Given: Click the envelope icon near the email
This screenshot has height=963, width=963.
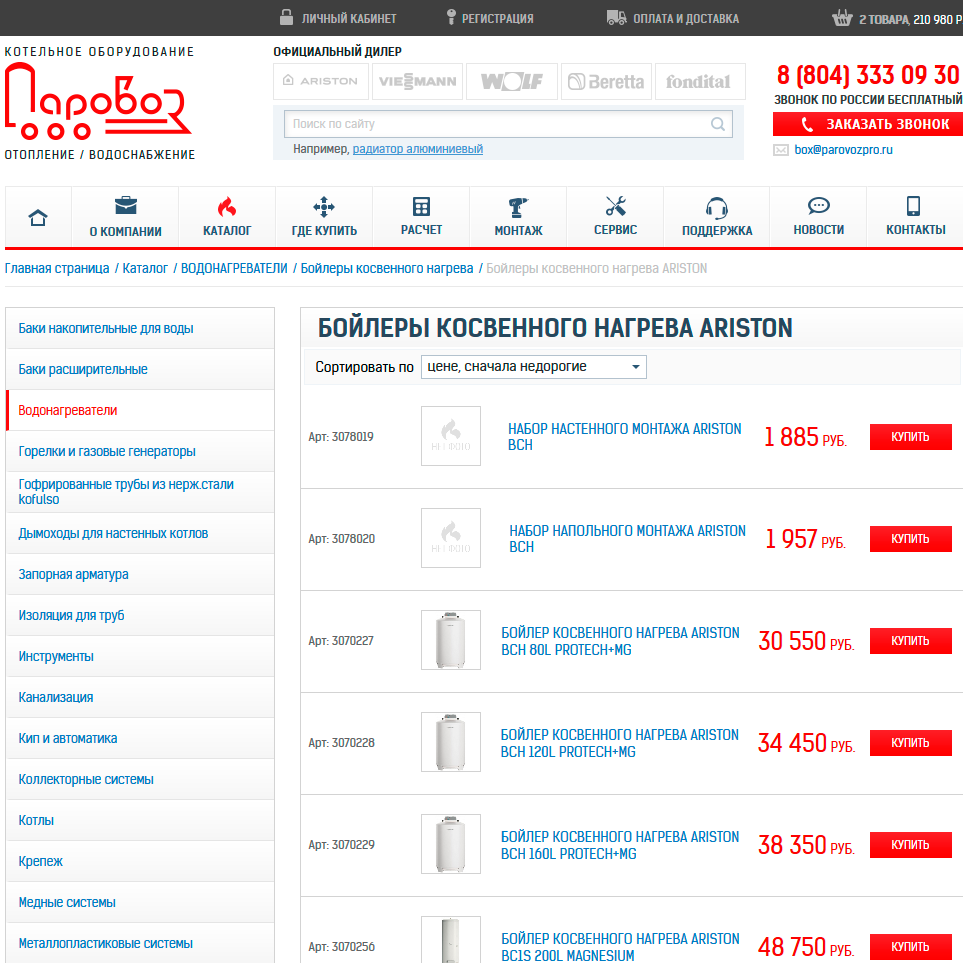Looking at the screenshot, I should coord(781,150).
